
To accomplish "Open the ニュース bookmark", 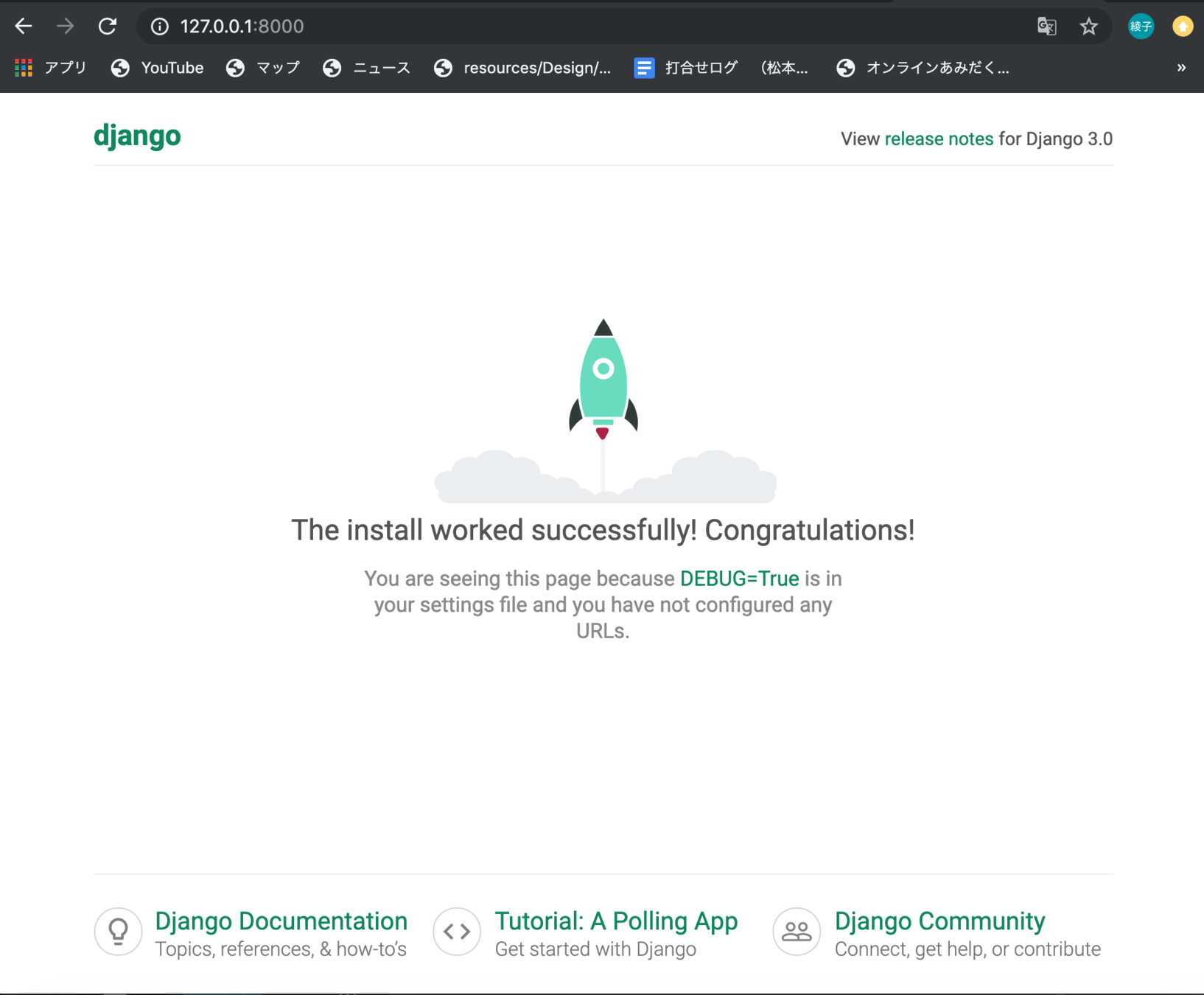I will pyautogui.click(x=367, y=68).
